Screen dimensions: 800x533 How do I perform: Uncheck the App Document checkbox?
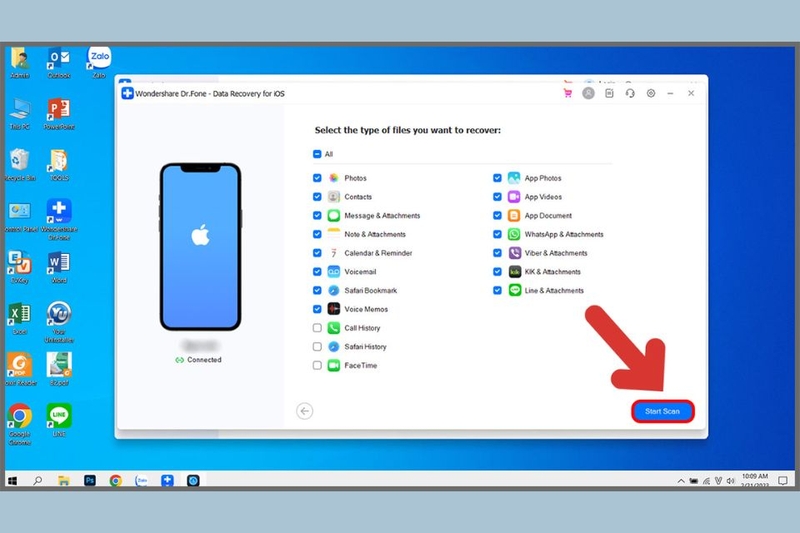[497, 216]
